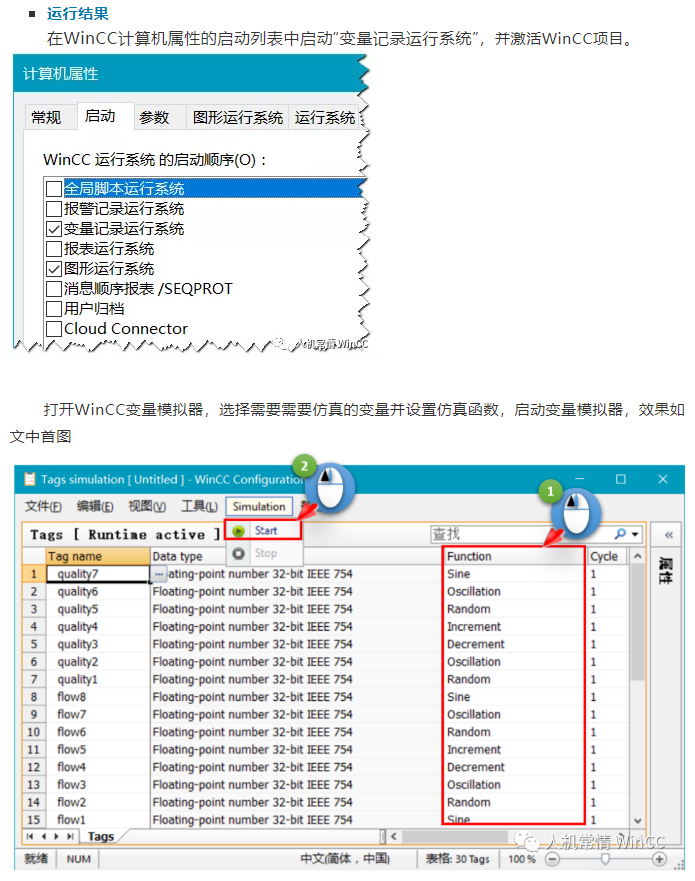Click the search magnifier icon

(x=621, y=534)
